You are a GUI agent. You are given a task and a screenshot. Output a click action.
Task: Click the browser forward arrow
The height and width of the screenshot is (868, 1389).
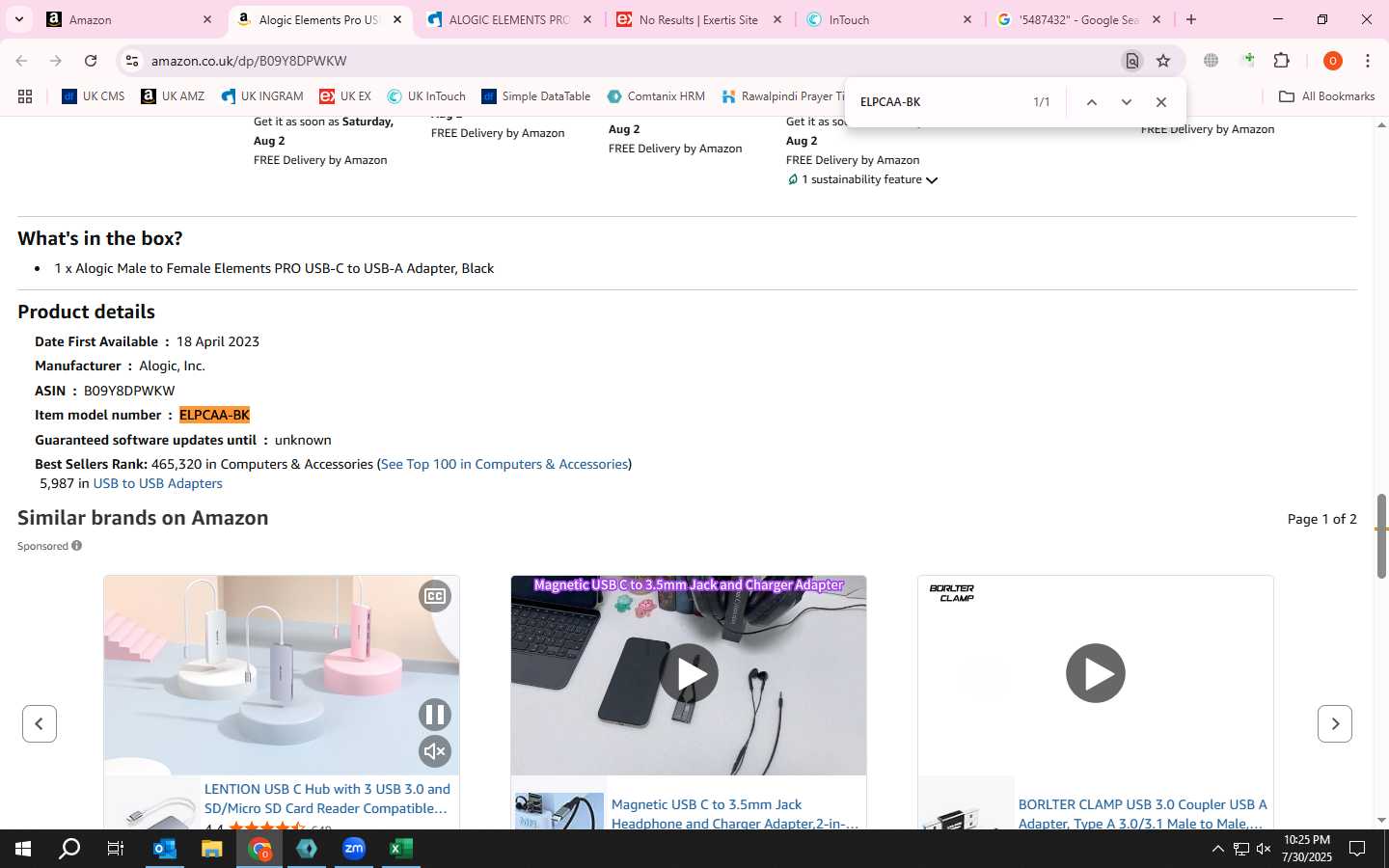point(56,61)
